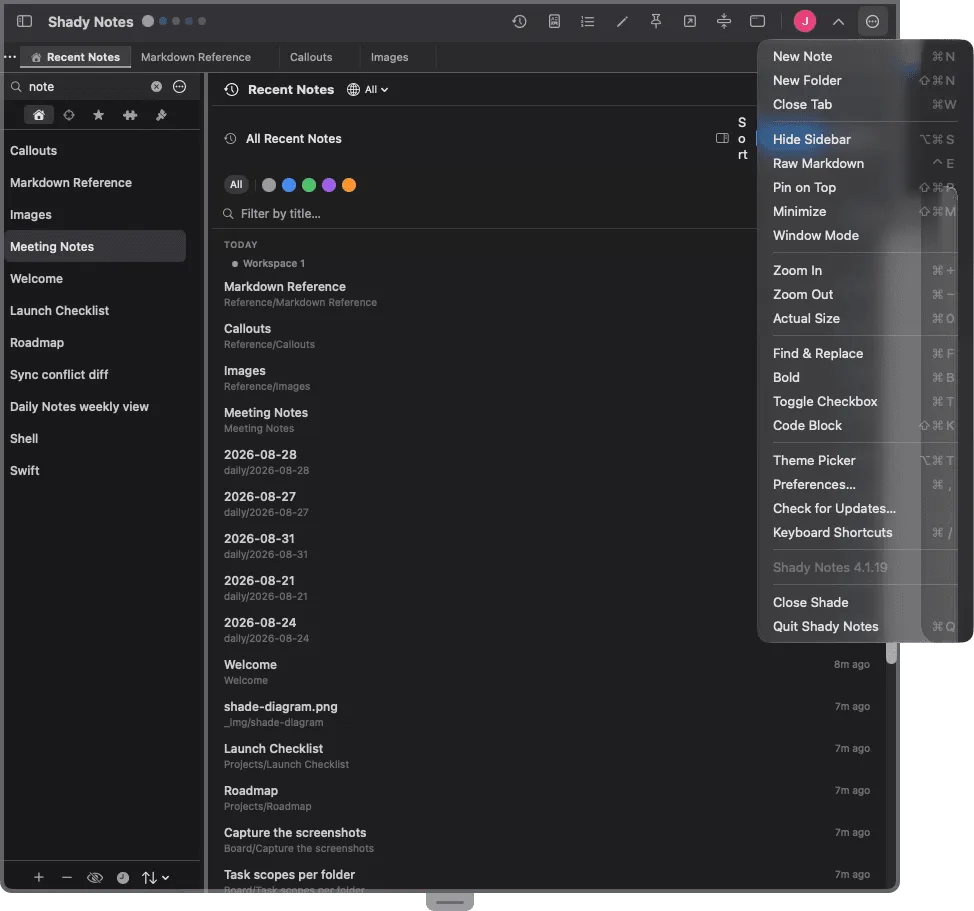Toggle hidden items eye-slash icon
The width and height of the screenshot is (974, 911).
(95, 877)
